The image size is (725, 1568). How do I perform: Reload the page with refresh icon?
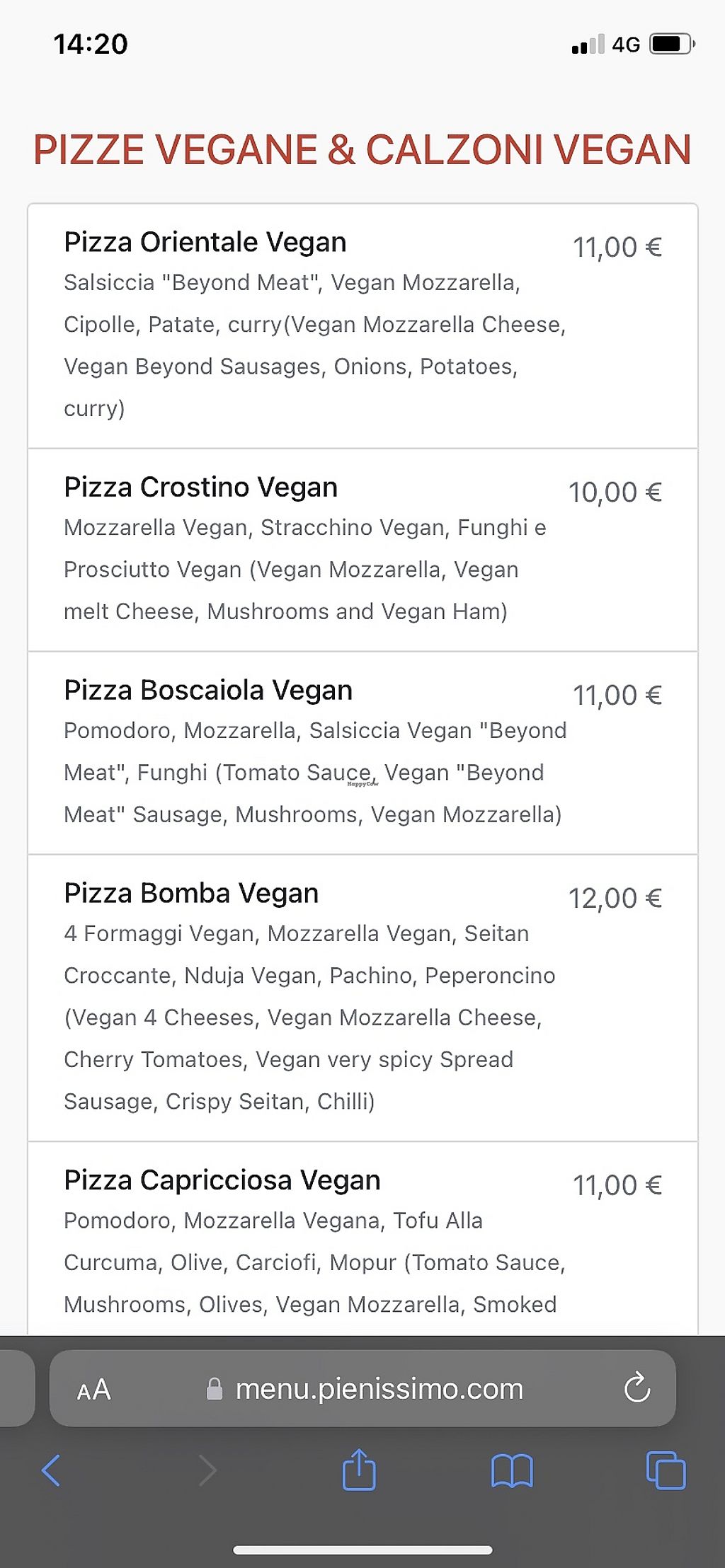637,1388
